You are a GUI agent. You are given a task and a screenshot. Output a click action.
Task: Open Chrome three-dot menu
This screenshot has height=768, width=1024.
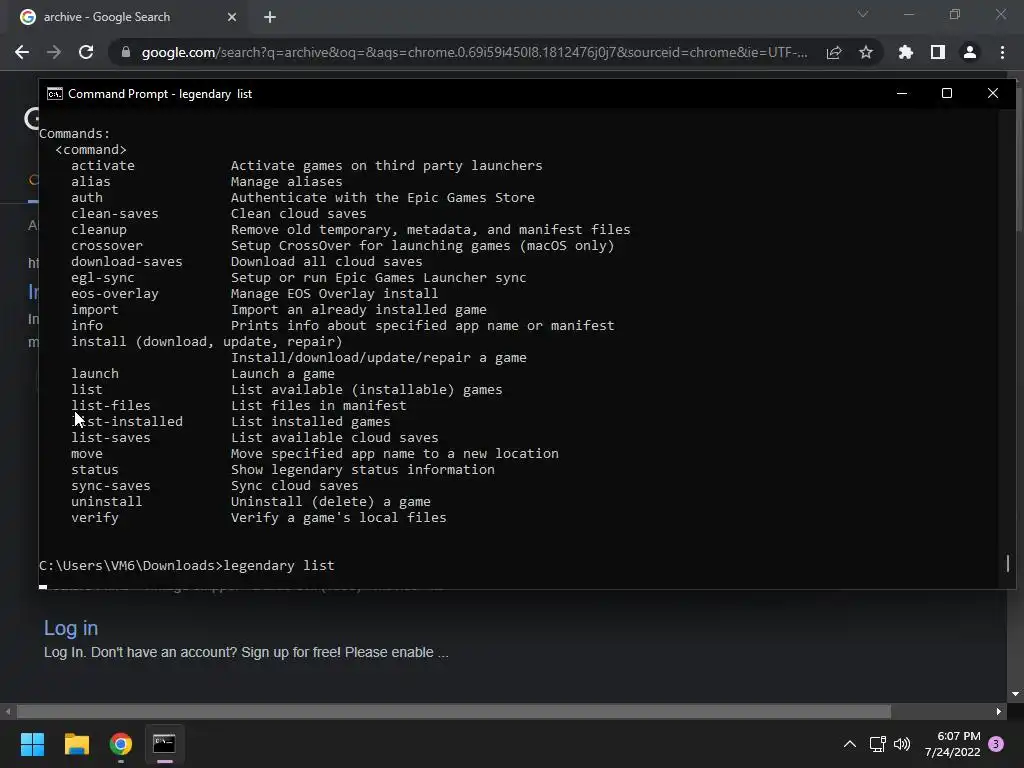1002,52
